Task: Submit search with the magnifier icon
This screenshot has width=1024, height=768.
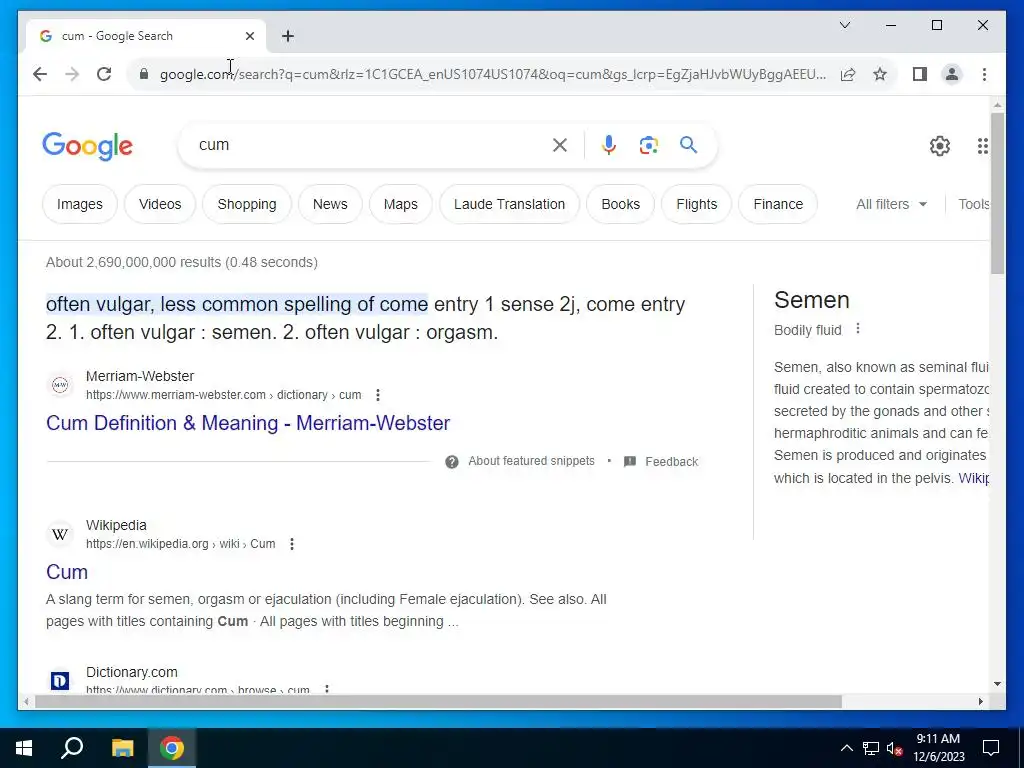Action: coord(688,145)
